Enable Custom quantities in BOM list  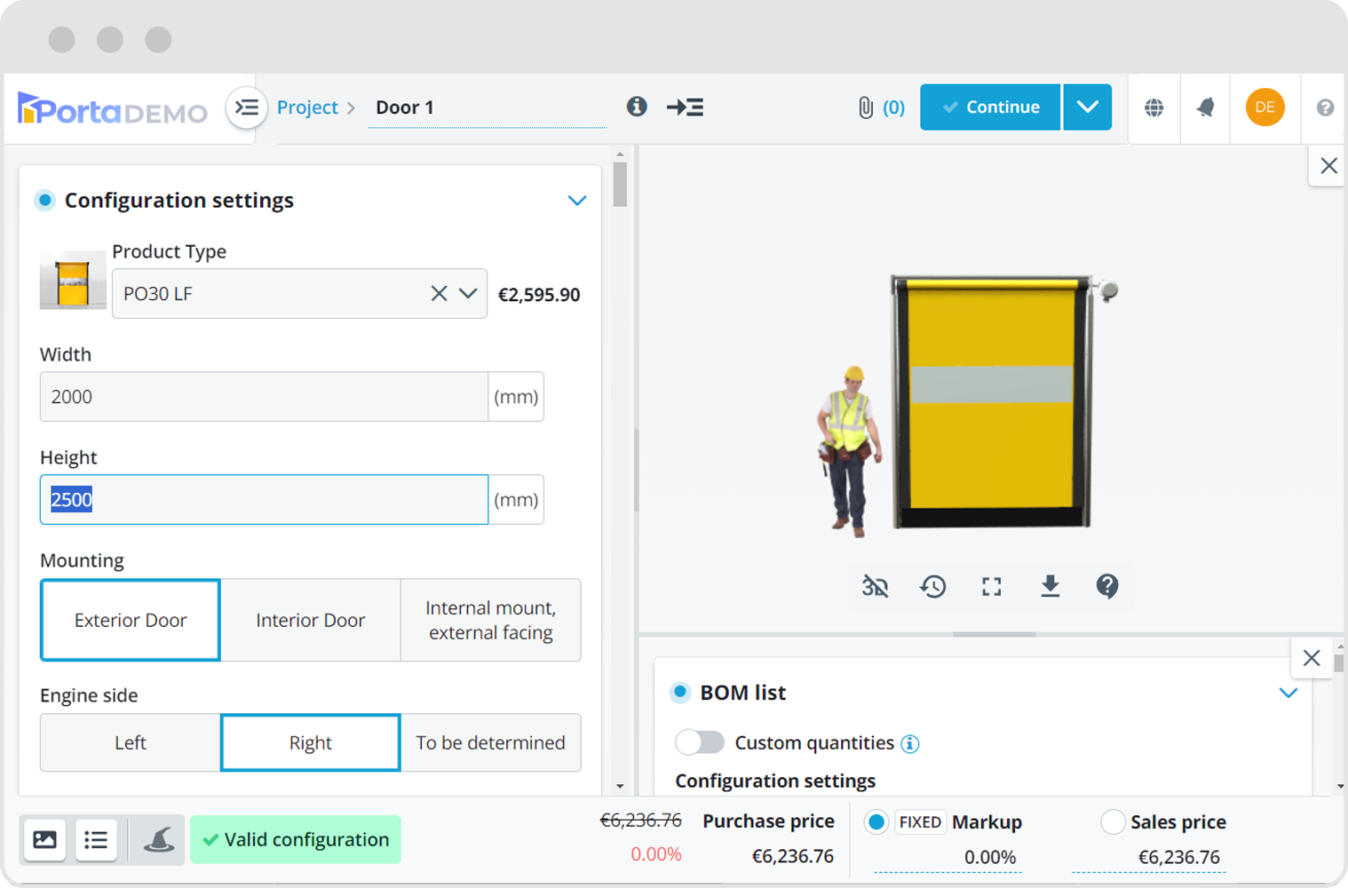[700, 743]
